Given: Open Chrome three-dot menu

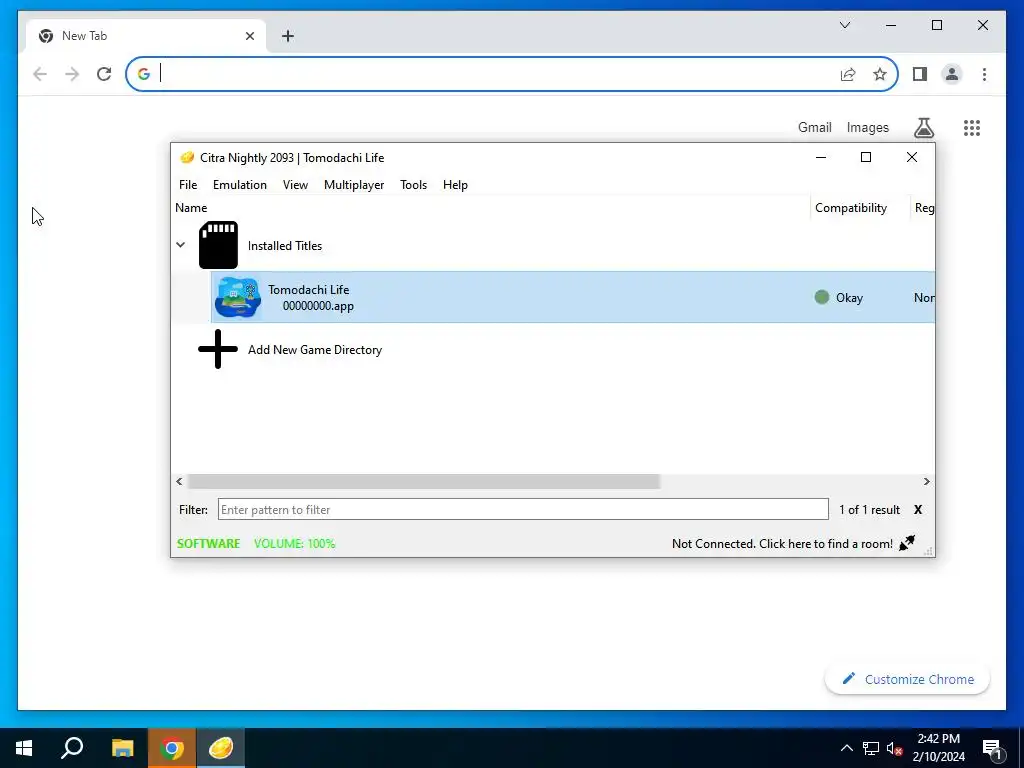Looking at the screenshot, I should point(984,74).
